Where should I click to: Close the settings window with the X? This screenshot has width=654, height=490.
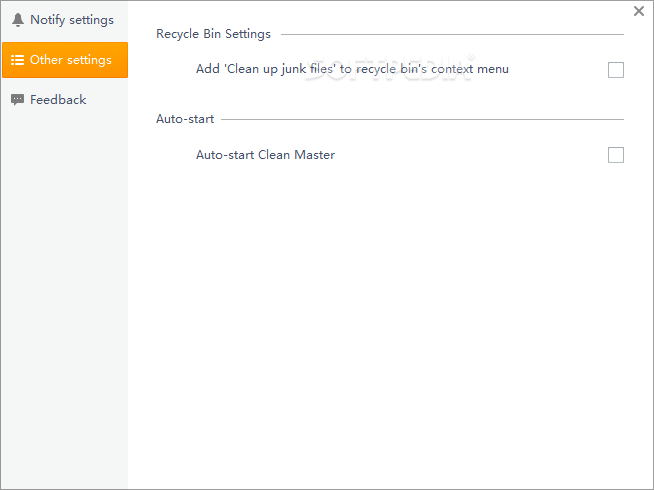point(639,11)
